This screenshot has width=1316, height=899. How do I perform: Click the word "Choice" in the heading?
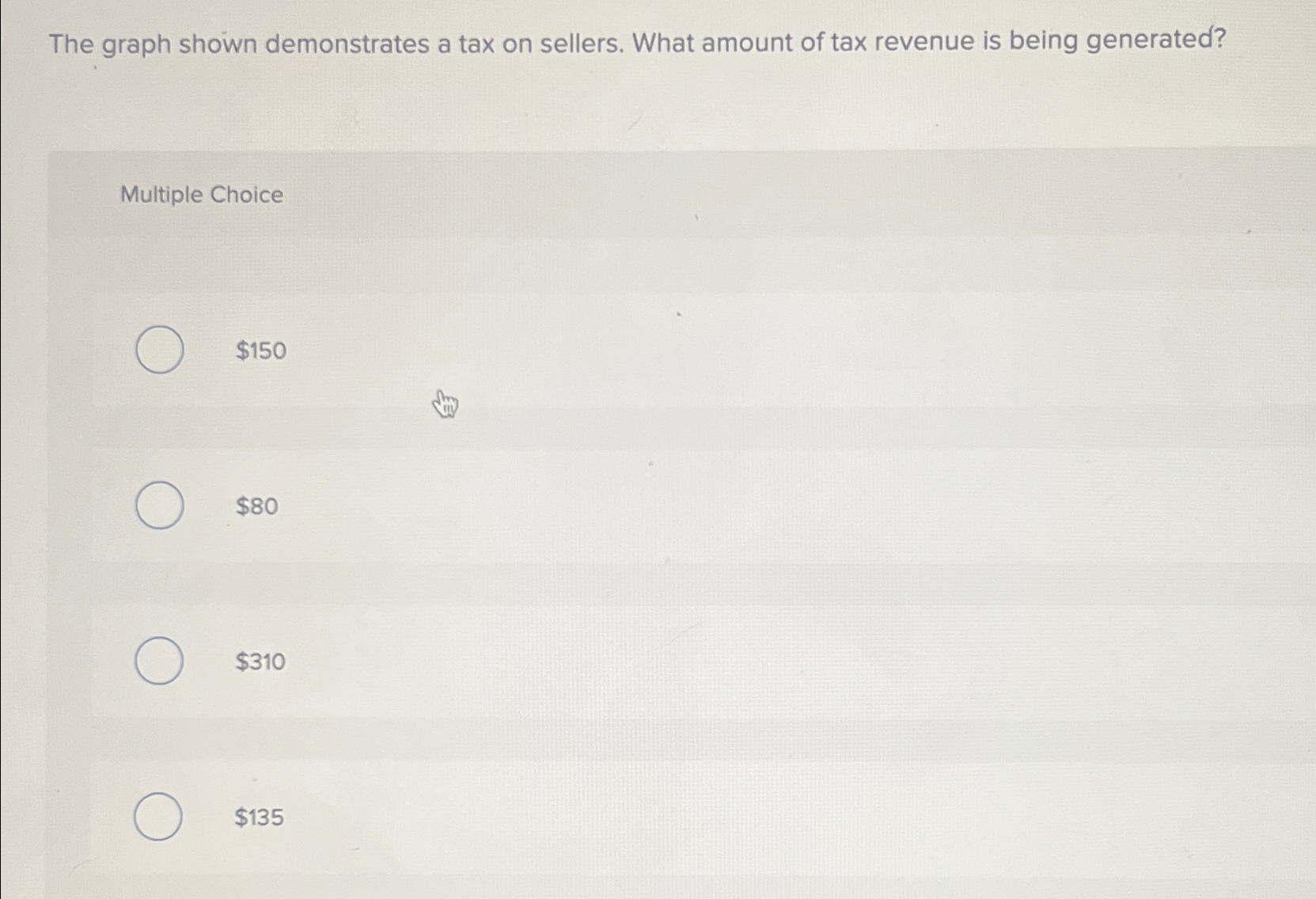tap(247, 195)
